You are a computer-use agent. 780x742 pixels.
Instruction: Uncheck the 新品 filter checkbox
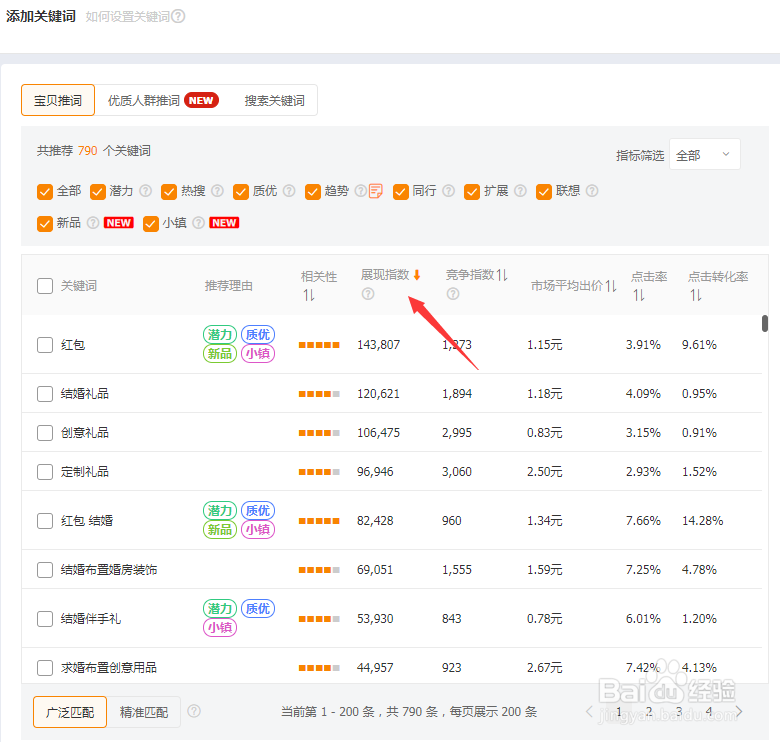click(45, 224)
